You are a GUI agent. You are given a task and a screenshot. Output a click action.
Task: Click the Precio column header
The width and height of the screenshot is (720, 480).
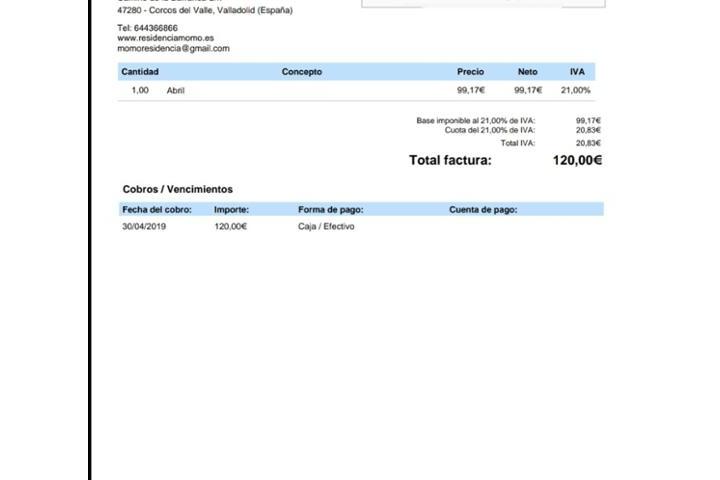click(x=470, y=72)
